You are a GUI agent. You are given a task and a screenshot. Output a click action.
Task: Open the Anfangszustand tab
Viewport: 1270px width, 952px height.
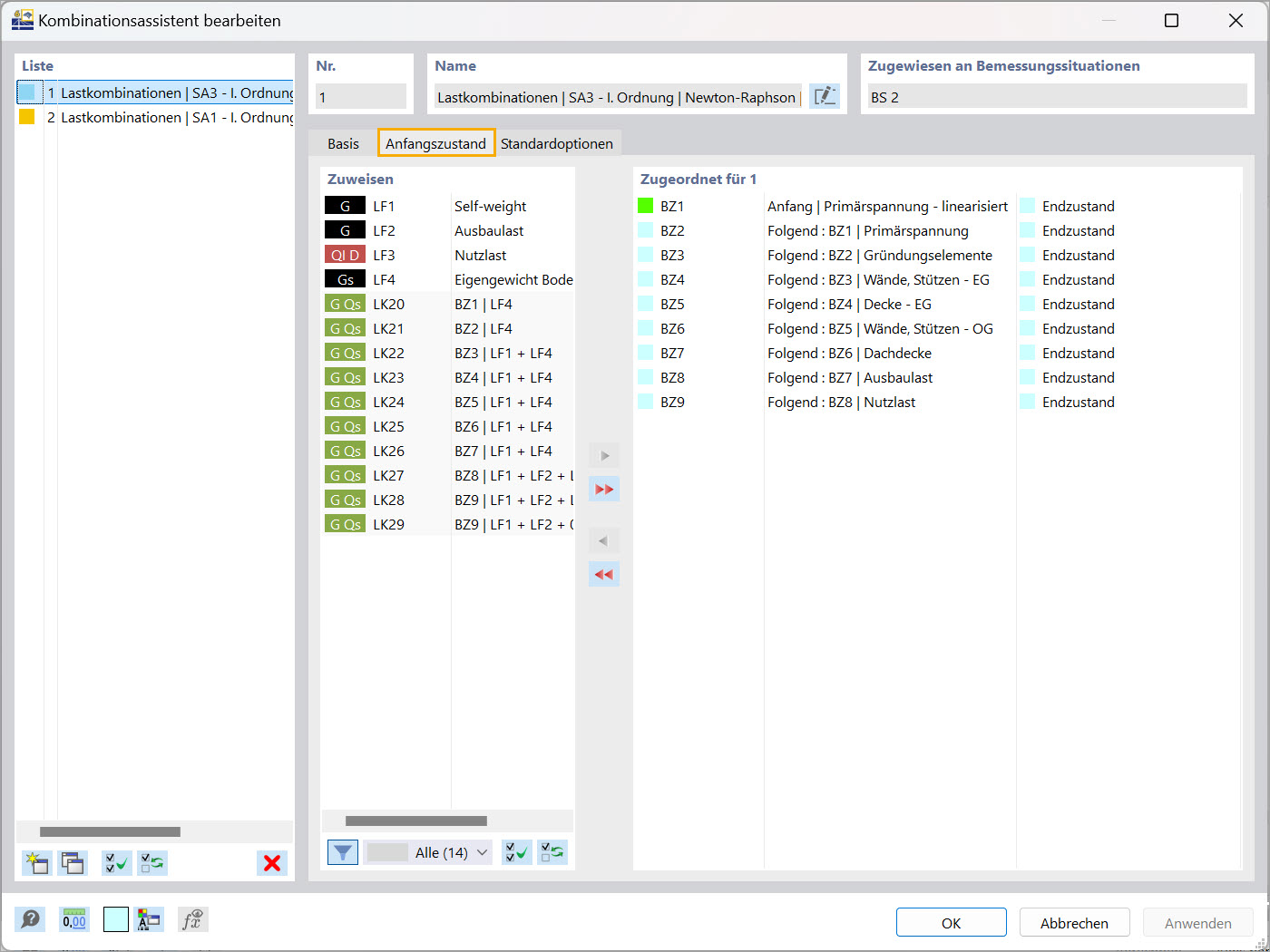coord(436,143)
